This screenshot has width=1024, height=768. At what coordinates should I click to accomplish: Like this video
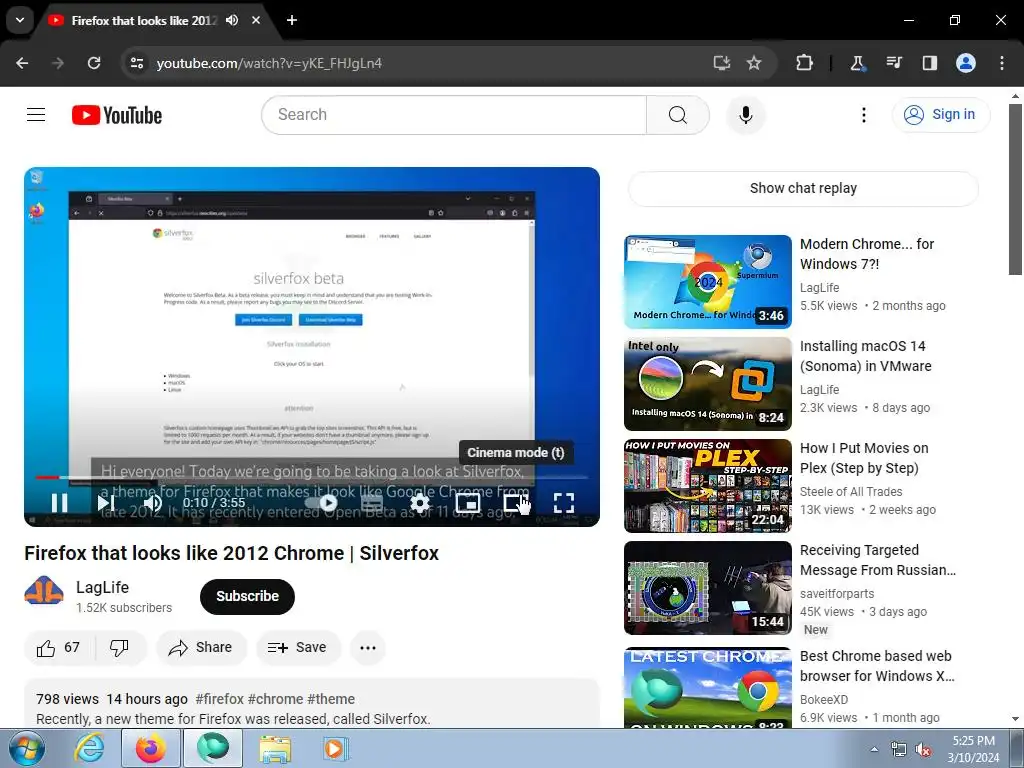point(59,648)
